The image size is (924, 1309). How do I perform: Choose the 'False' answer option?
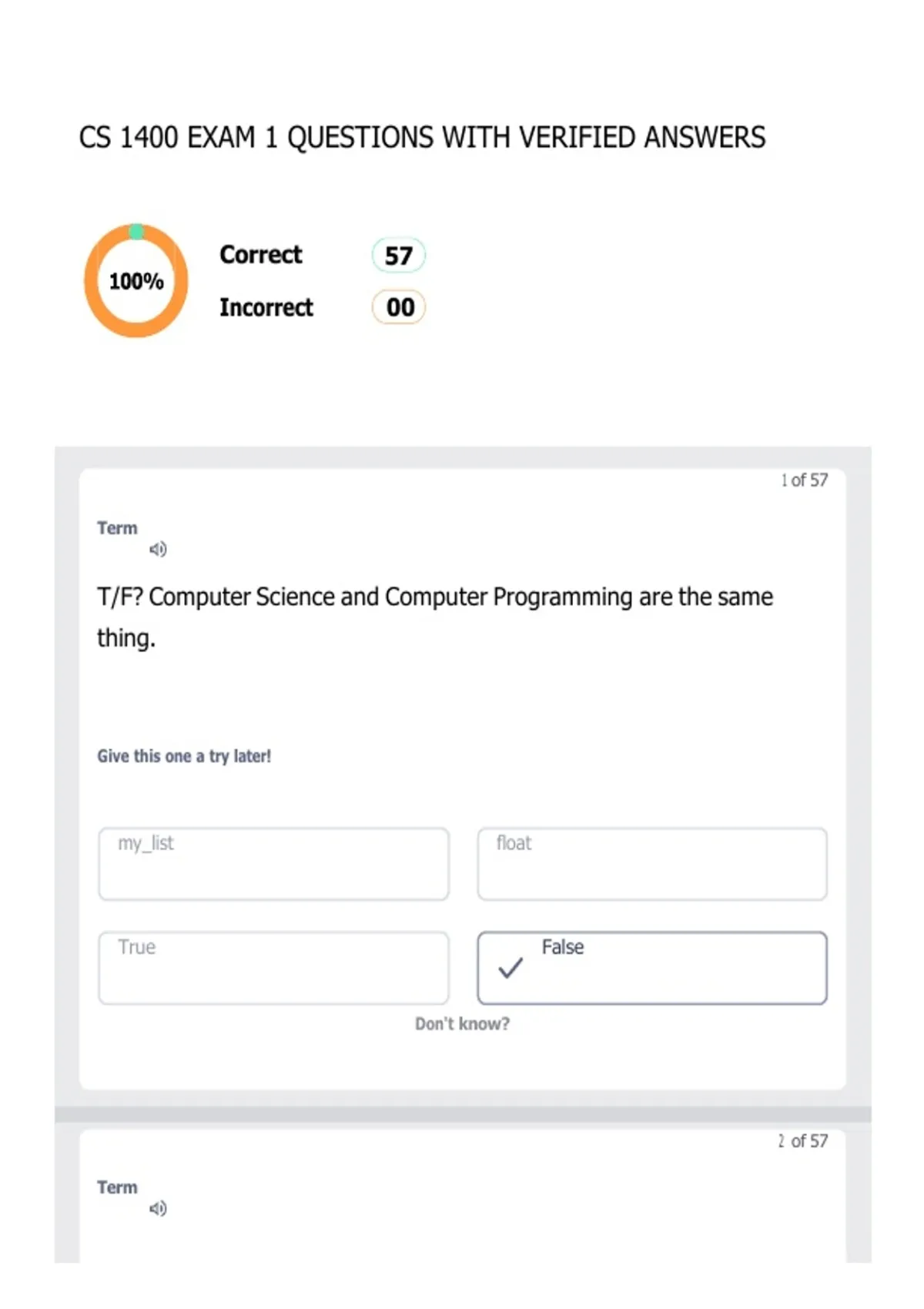[x=652, y=968]
